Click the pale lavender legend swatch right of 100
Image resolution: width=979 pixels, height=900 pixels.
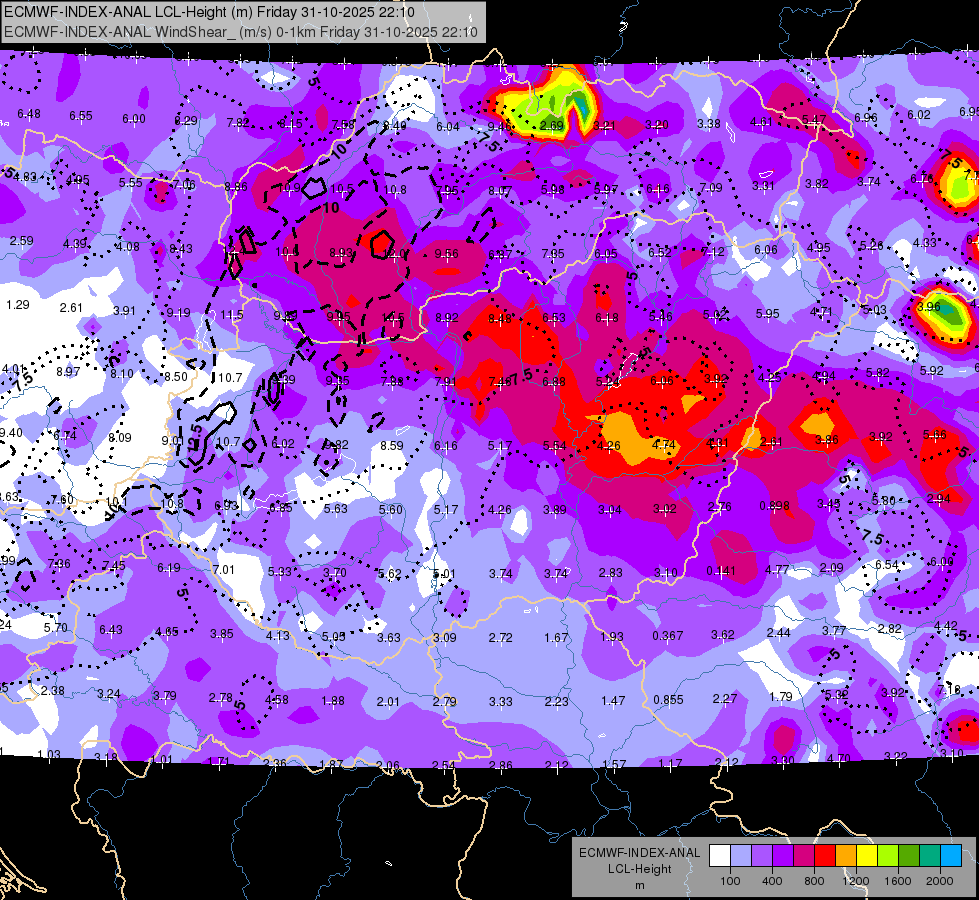pyautogui.click(x=741, y=855)
